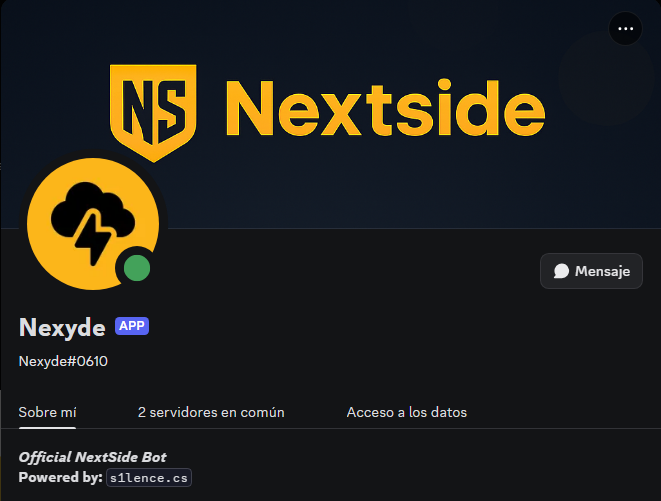Click the NS shield logo in banner
The width and height of the screenshot is (661, 501).
click(x=153, y=113)
